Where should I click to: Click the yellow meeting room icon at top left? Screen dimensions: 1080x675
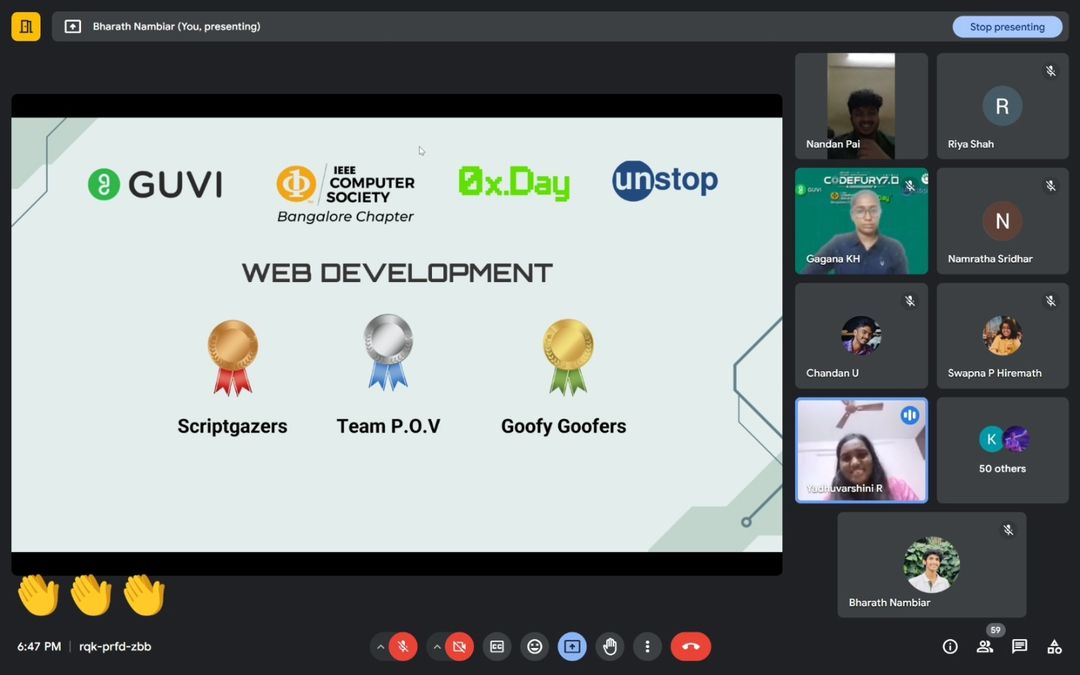[26, 27]
